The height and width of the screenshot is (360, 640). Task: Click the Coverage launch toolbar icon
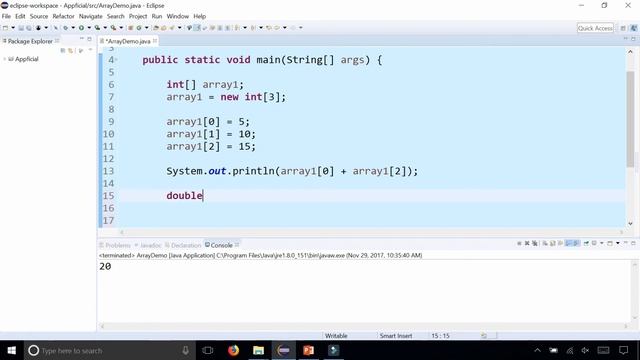97,28
